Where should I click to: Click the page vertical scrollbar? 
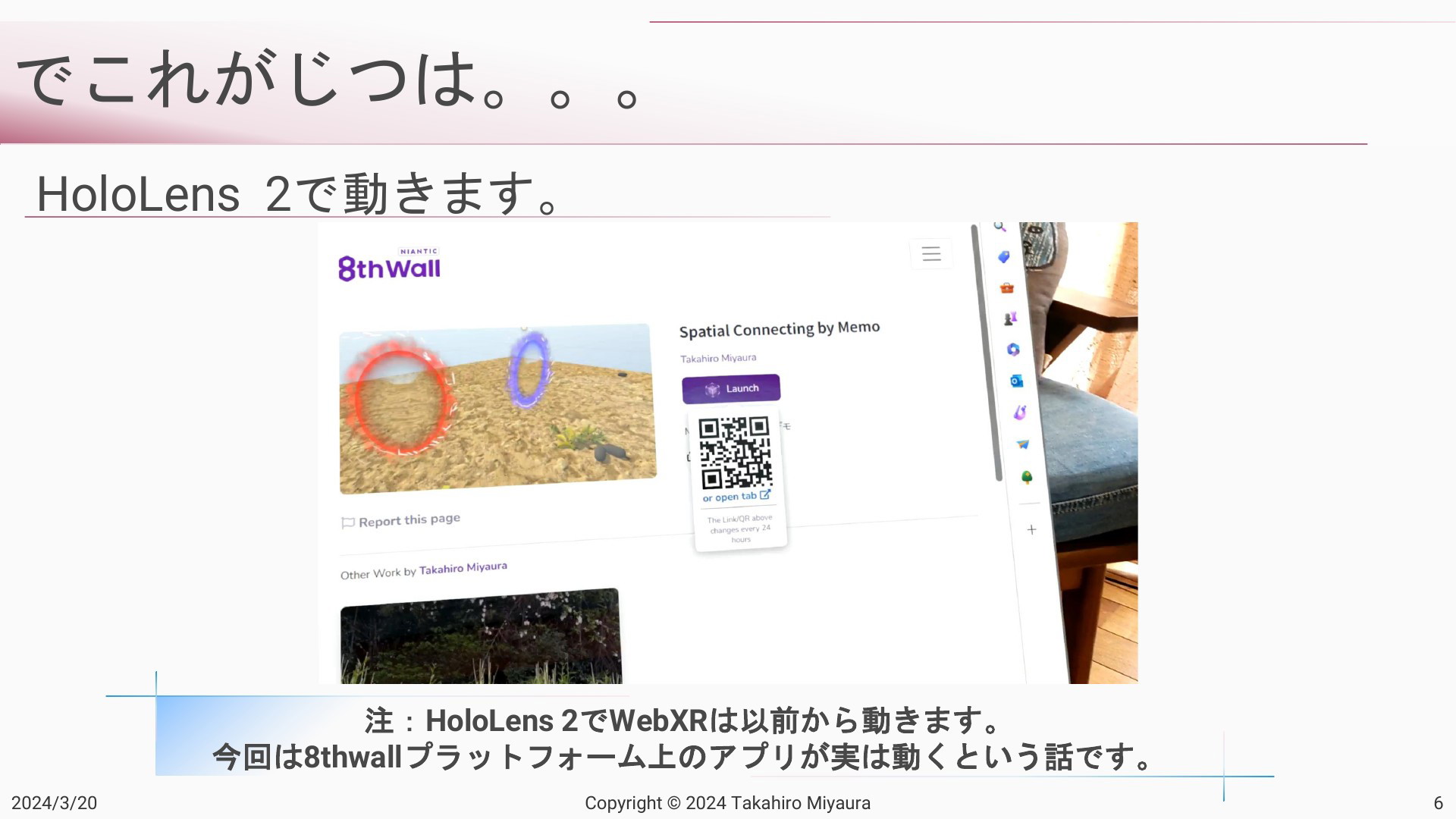pos(987,353)
